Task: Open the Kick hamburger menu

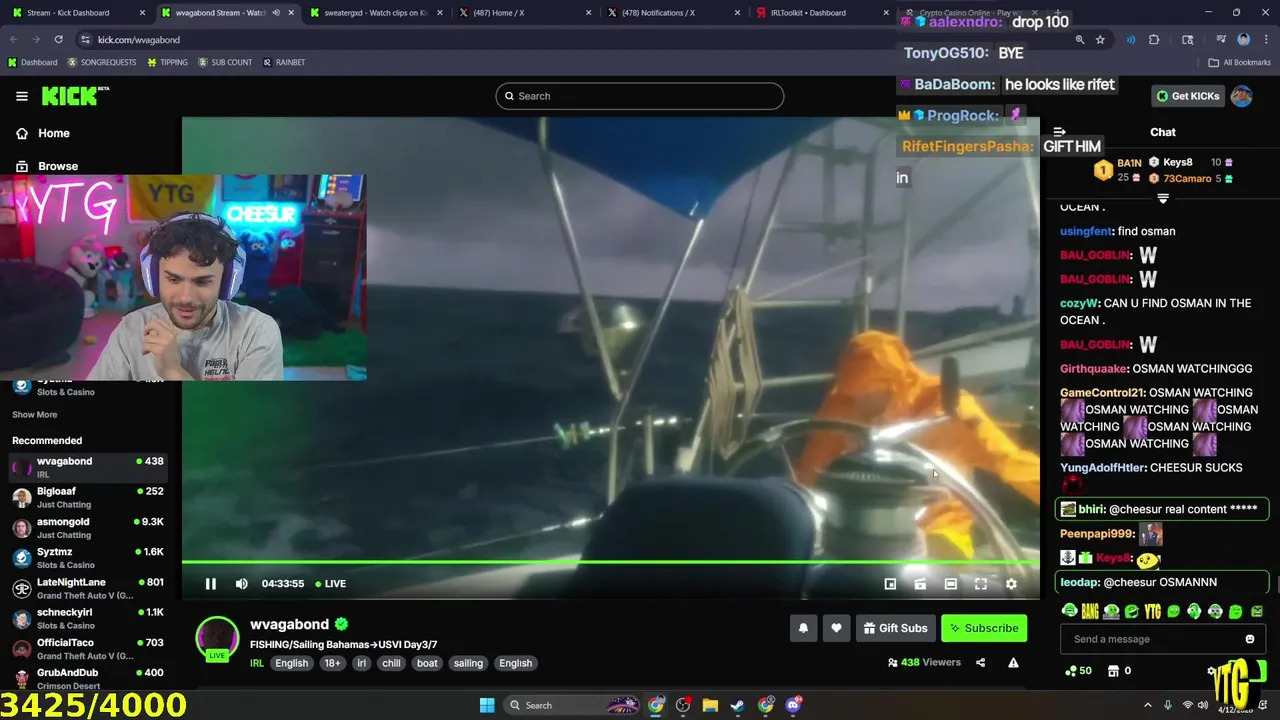Action: 22,96
